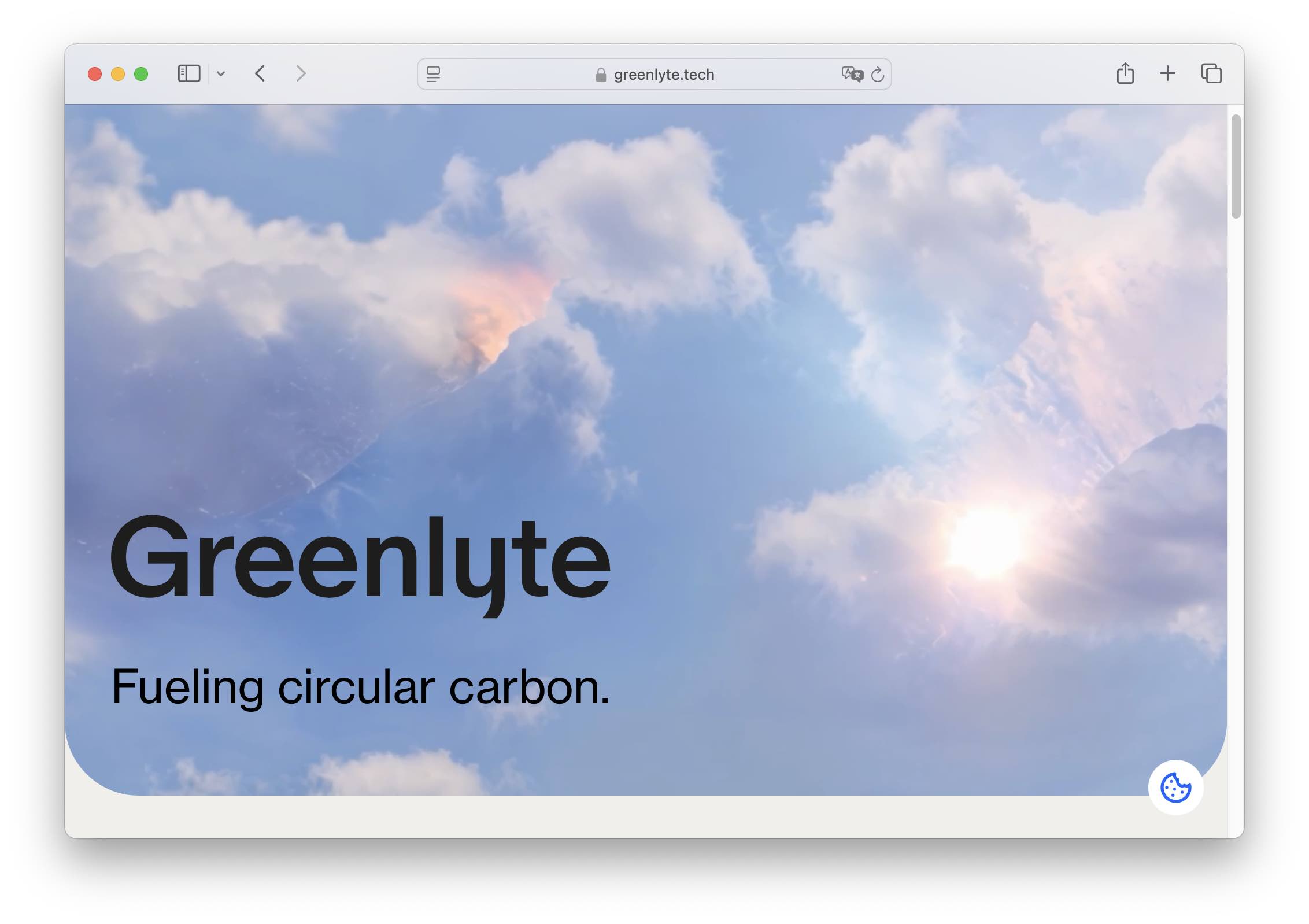
Task: Reload the current page
Action: 877,74
